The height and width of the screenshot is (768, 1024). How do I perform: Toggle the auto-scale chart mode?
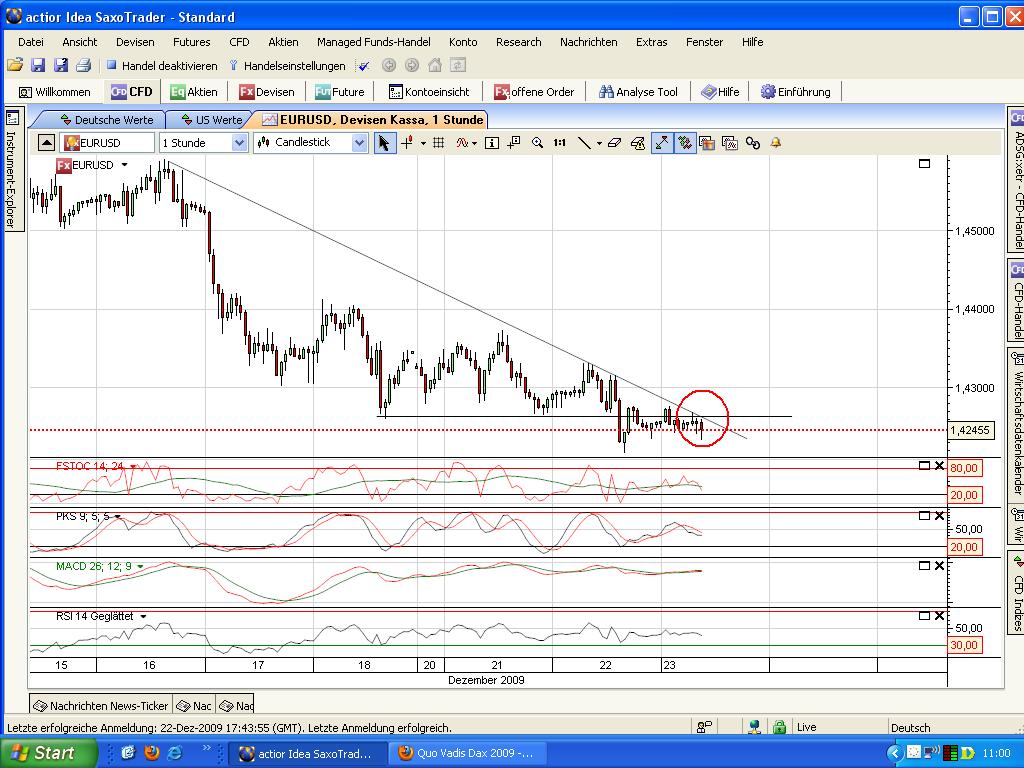661,143
